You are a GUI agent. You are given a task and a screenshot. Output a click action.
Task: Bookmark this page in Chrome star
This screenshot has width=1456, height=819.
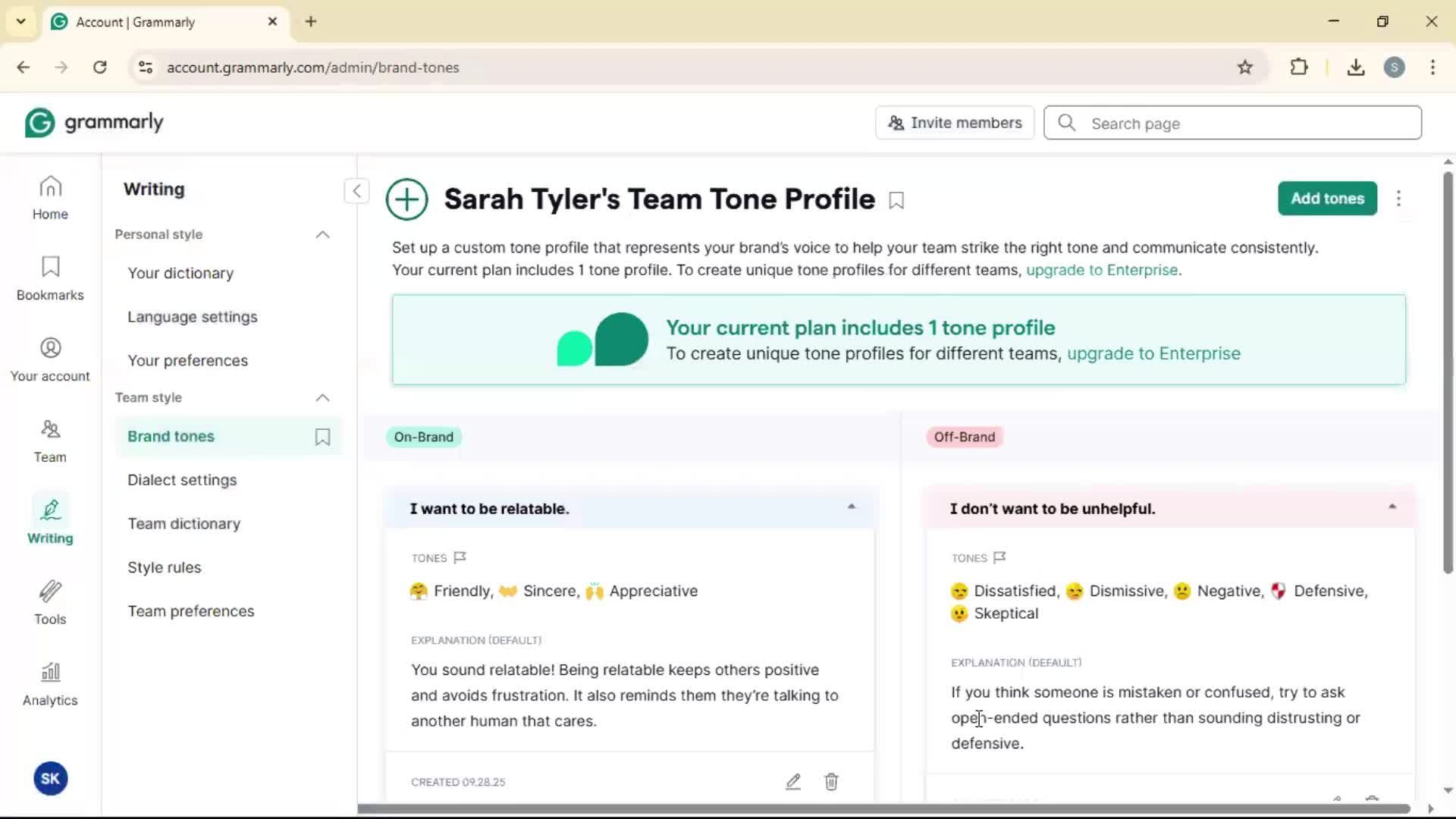[1245, 67]
